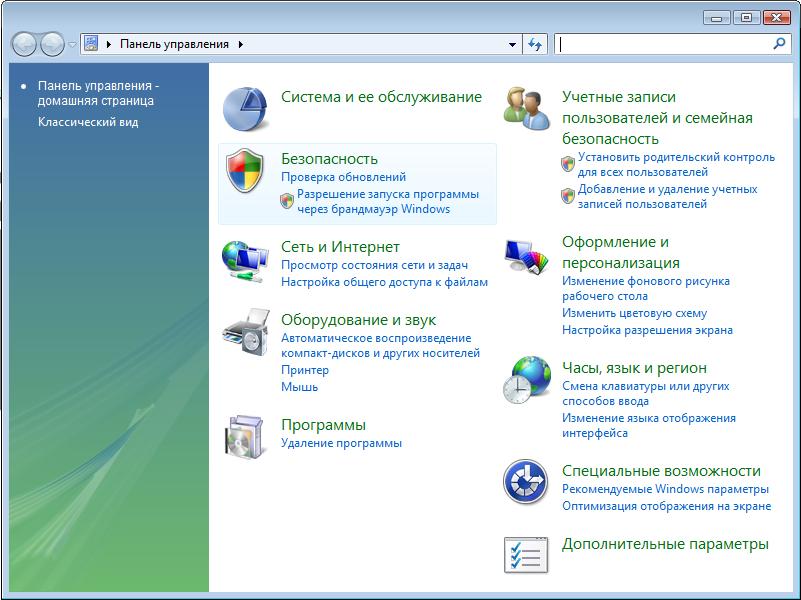
Task: Click the Control Panel icon in address bar
Action: tap(91, 44)
